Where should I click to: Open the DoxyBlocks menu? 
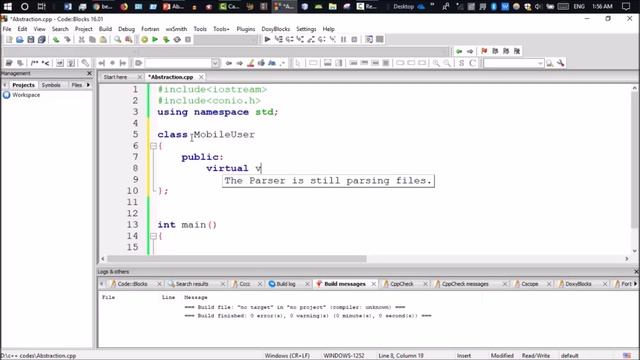point(276,29)
